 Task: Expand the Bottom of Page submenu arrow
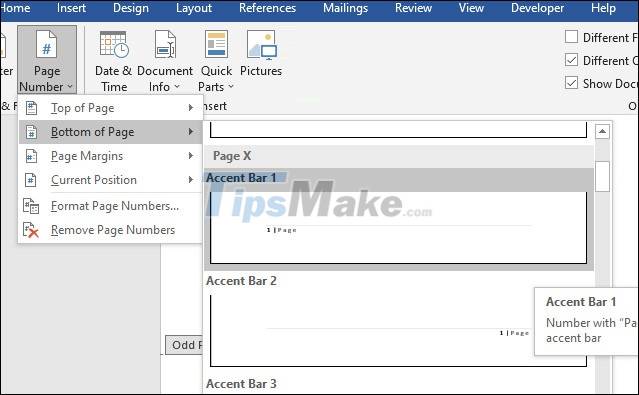(x=190, y=132)
